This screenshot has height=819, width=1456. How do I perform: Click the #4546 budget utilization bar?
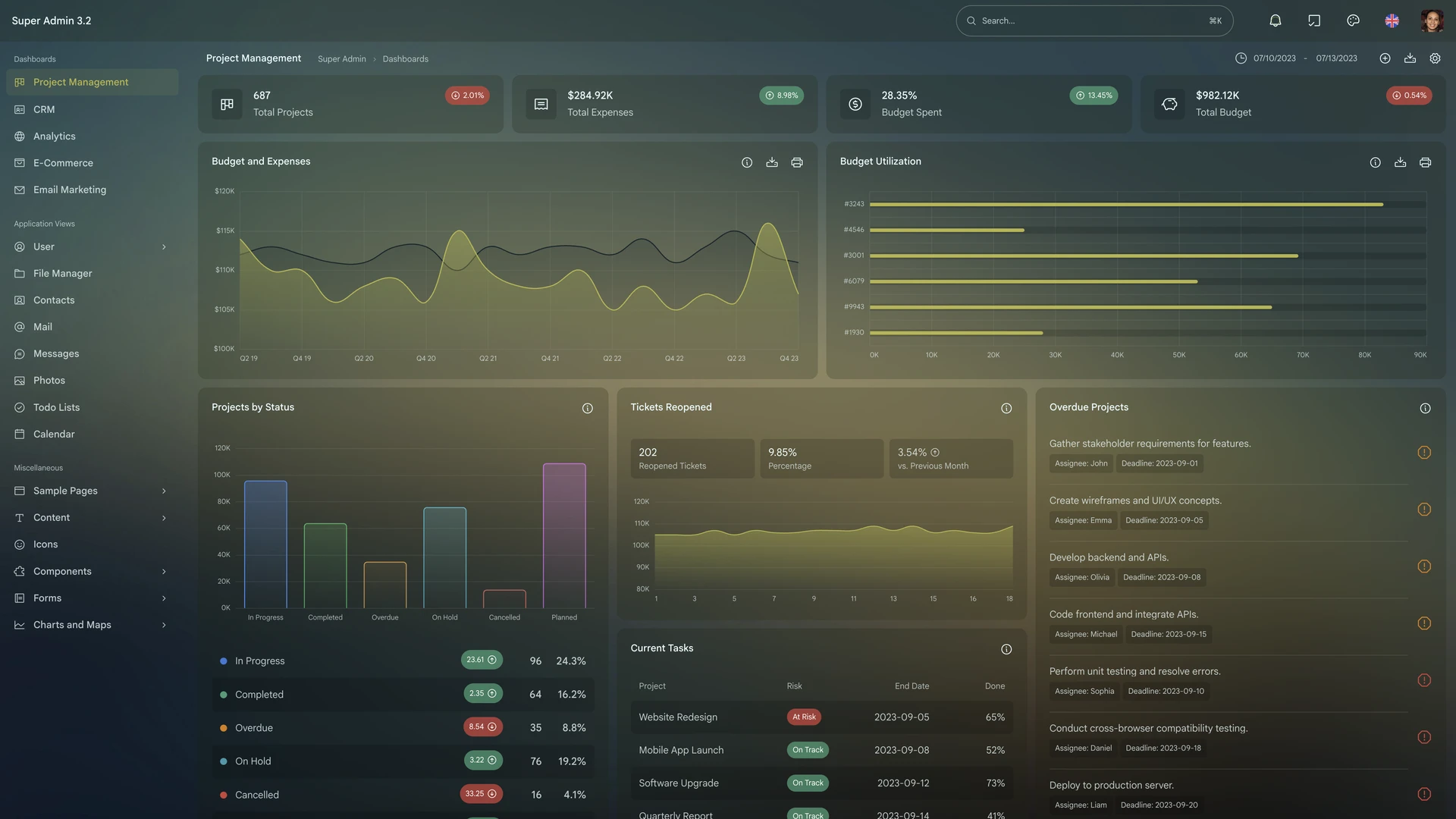click(x=946, y=231)
